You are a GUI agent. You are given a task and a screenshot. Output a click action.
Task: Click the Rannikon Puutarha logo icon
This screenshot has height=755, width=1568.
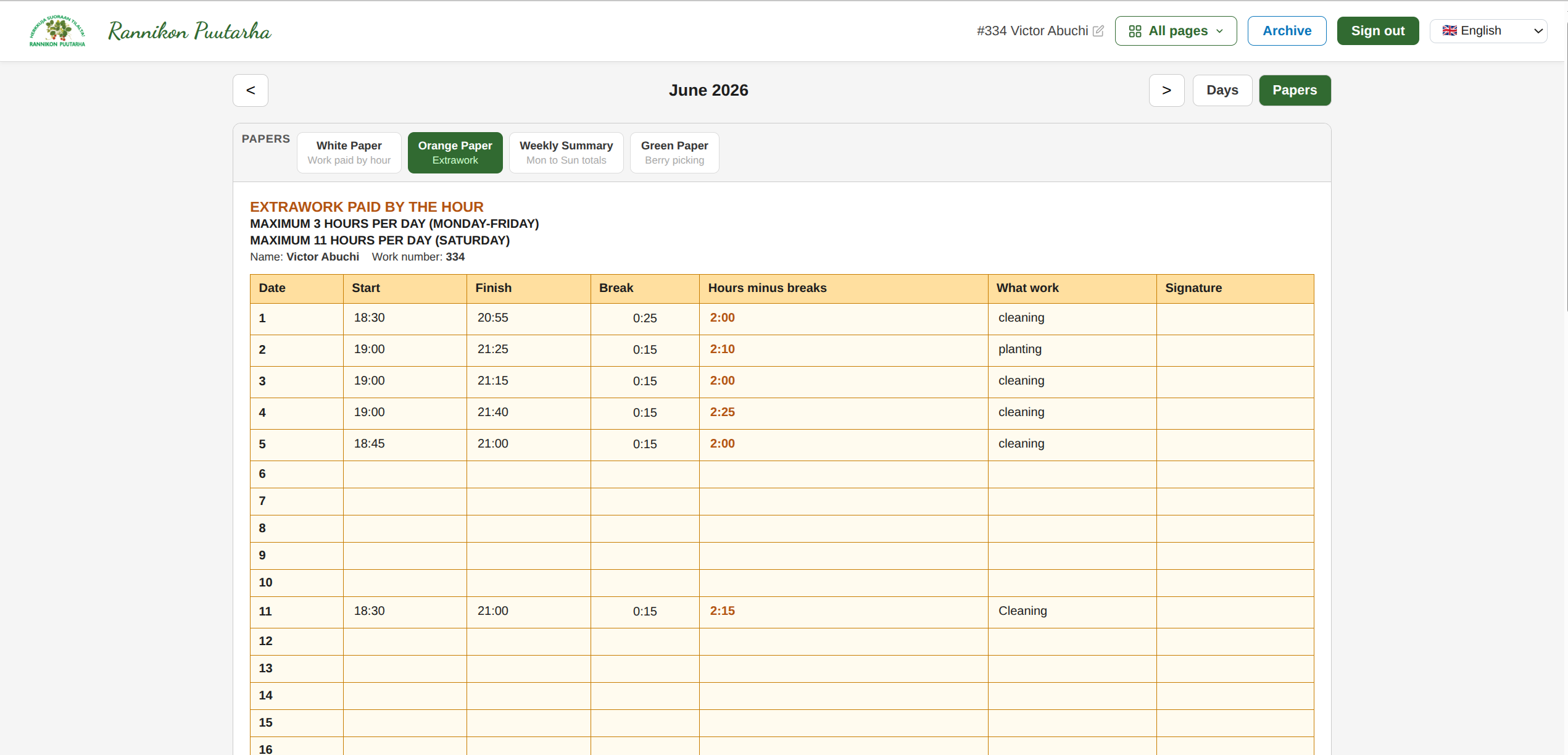pyautogui.click(x=57, y=31)
